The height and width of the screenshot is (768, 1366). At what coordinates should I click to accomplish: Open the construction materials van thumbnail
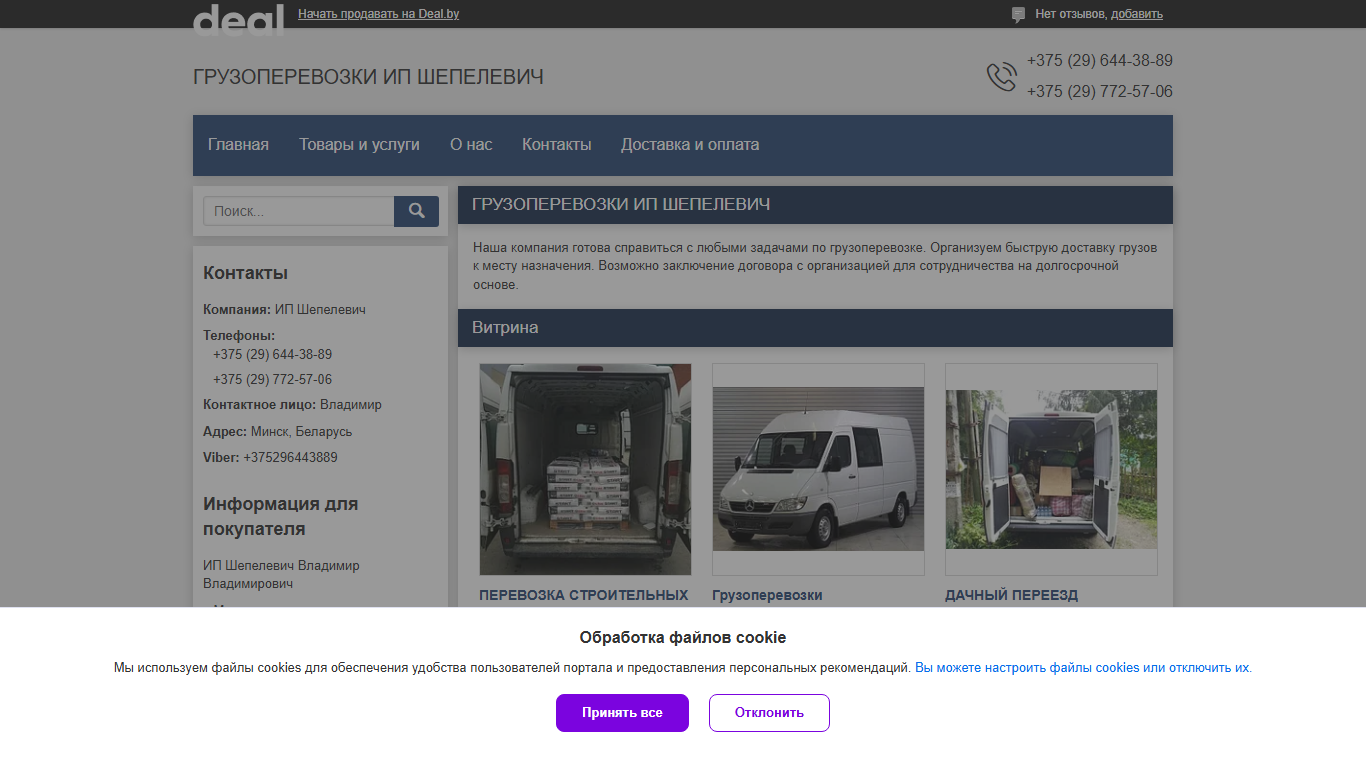[585, 469]
